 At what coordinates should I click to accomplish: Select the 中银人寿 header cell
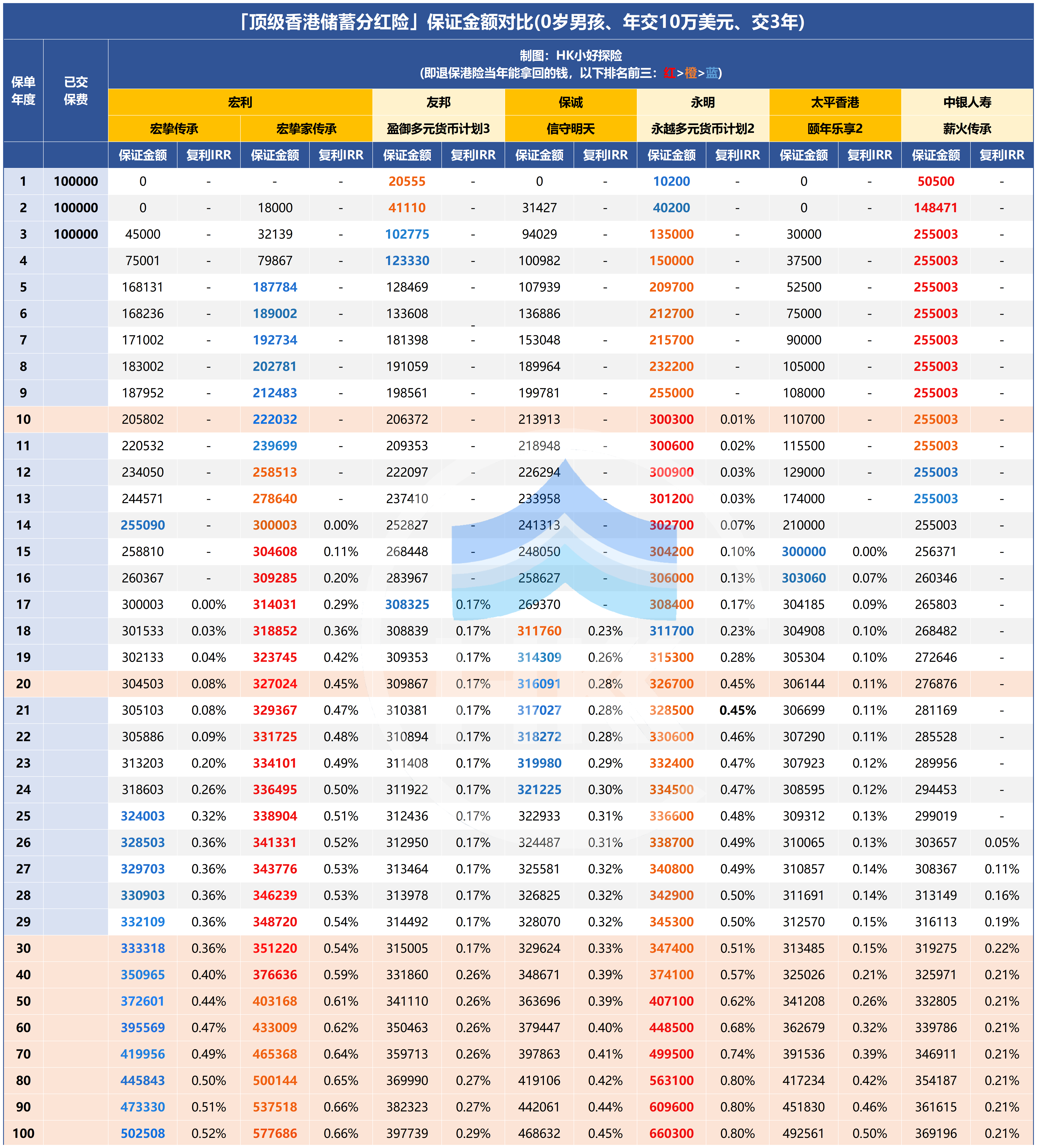point(967,102)
